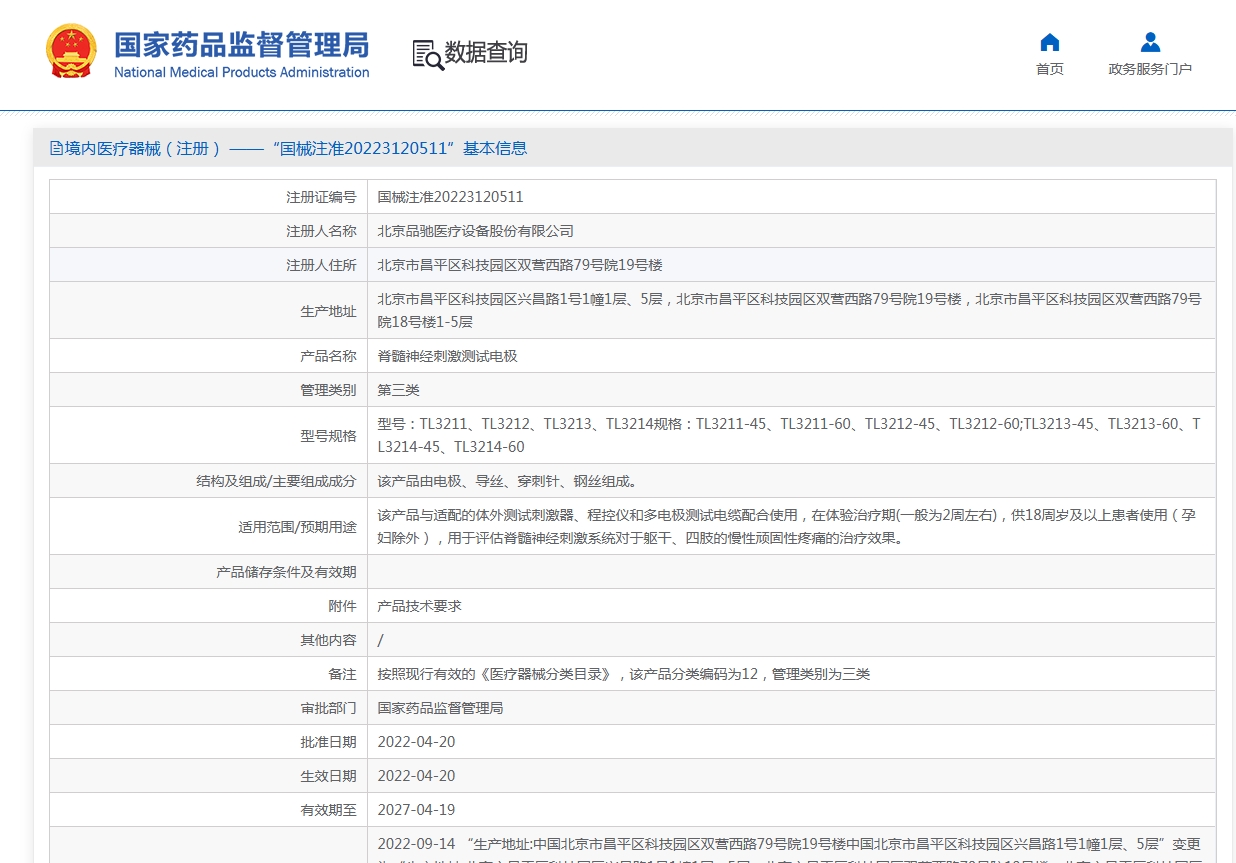Select the 附件 label cell
The image size is (1236, 863).
[x=208, y=606]
